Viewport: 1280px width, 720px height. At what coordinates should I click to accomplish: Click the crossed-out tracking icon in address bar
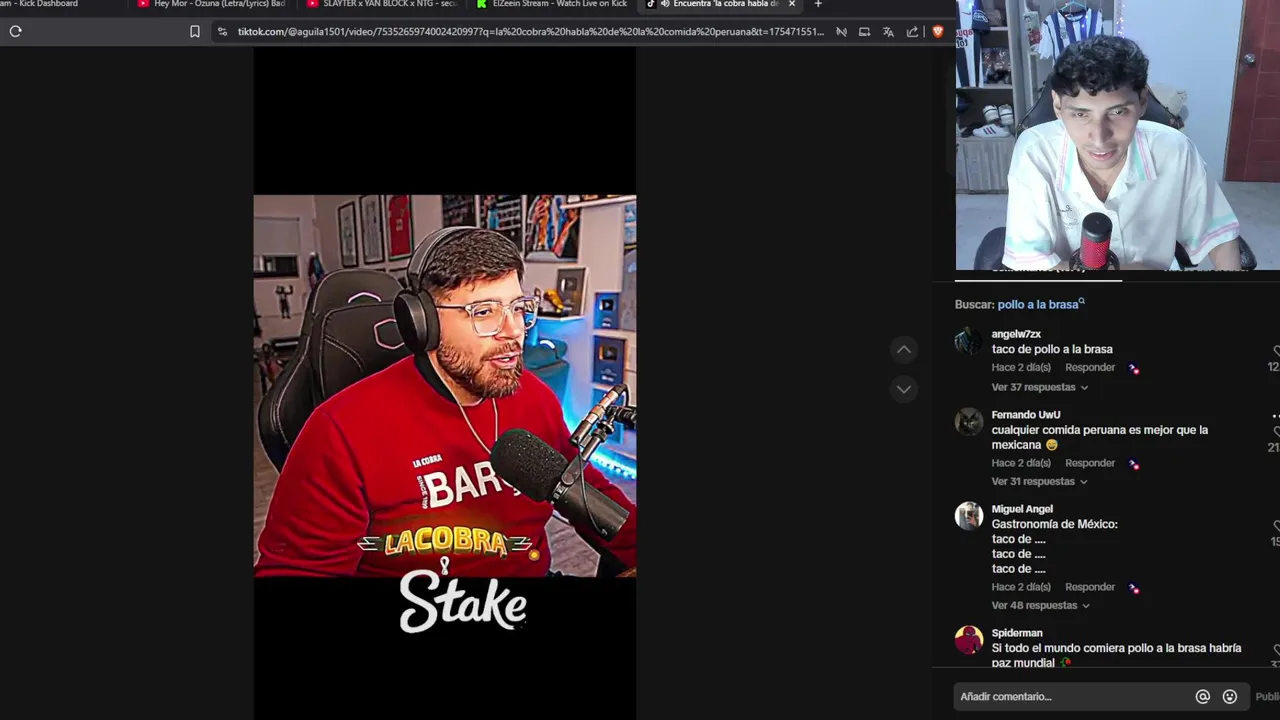point(841,31)
